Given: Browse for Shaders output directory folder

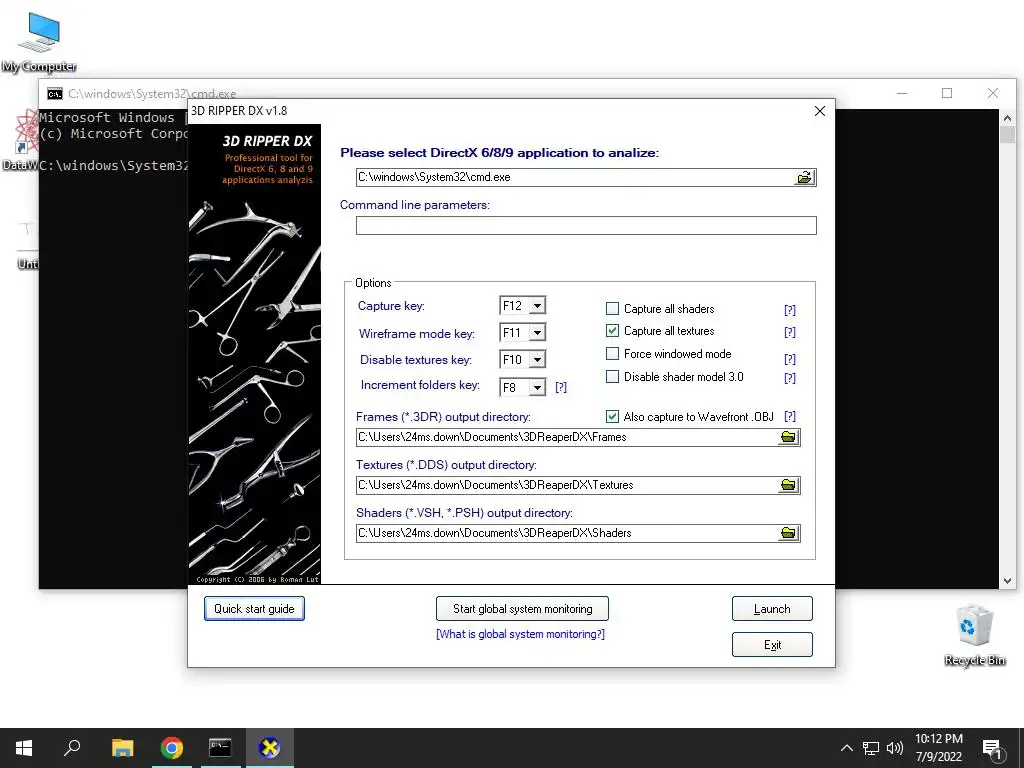Looking at the screenshot, I should pyautogui.click(x=789, y=533).
